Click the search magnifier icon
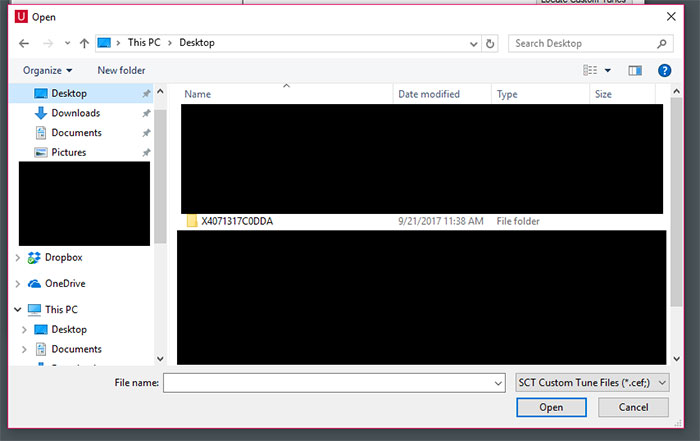Image resolution: width=700 pixels, height=441 pixels. coord(662,44)
